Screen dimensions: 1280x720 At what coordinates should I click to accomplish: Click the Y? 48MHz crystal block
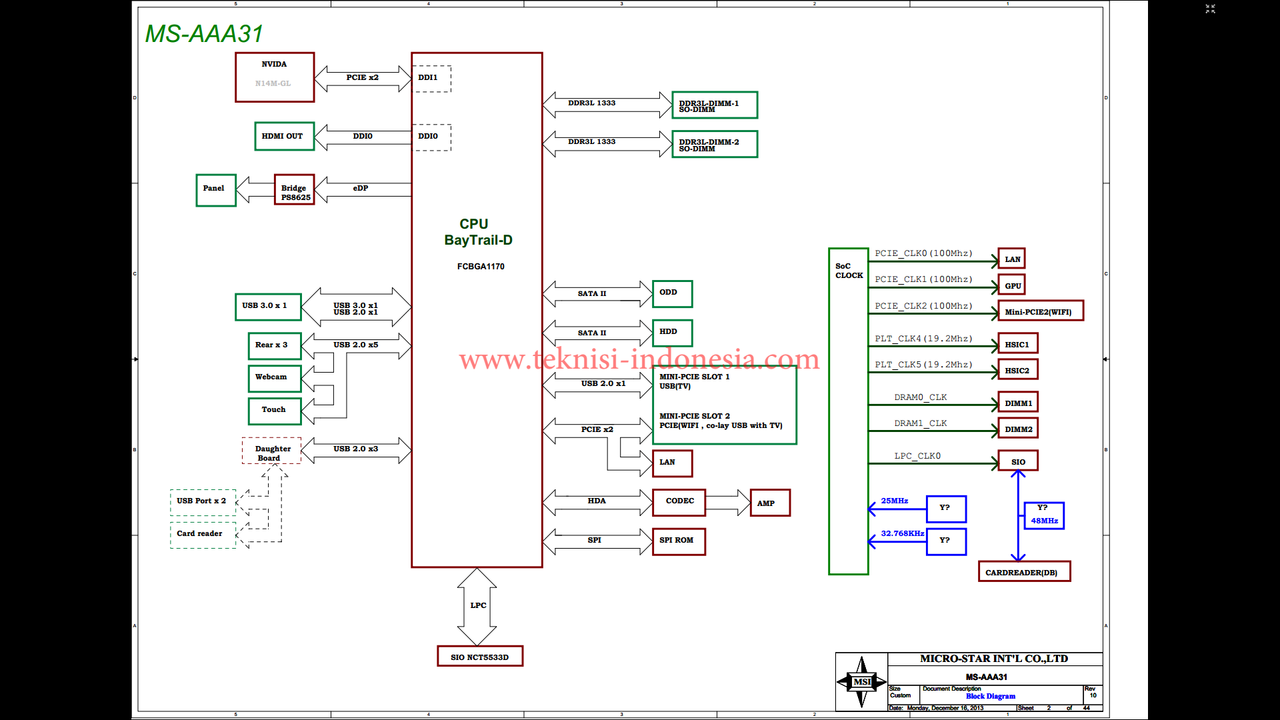1043,515
